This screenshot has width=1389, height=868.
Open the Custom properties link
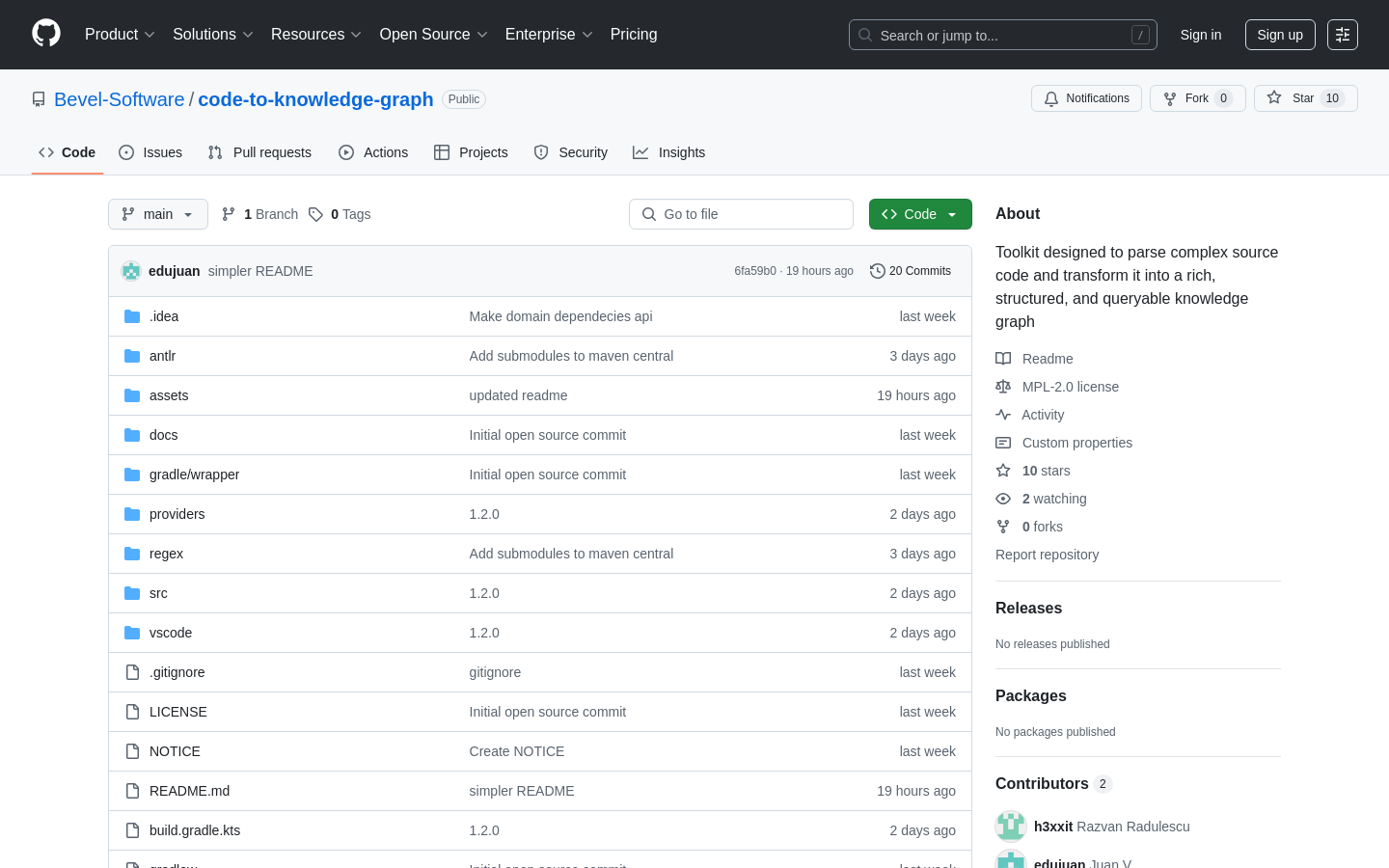pos(1077,443)
